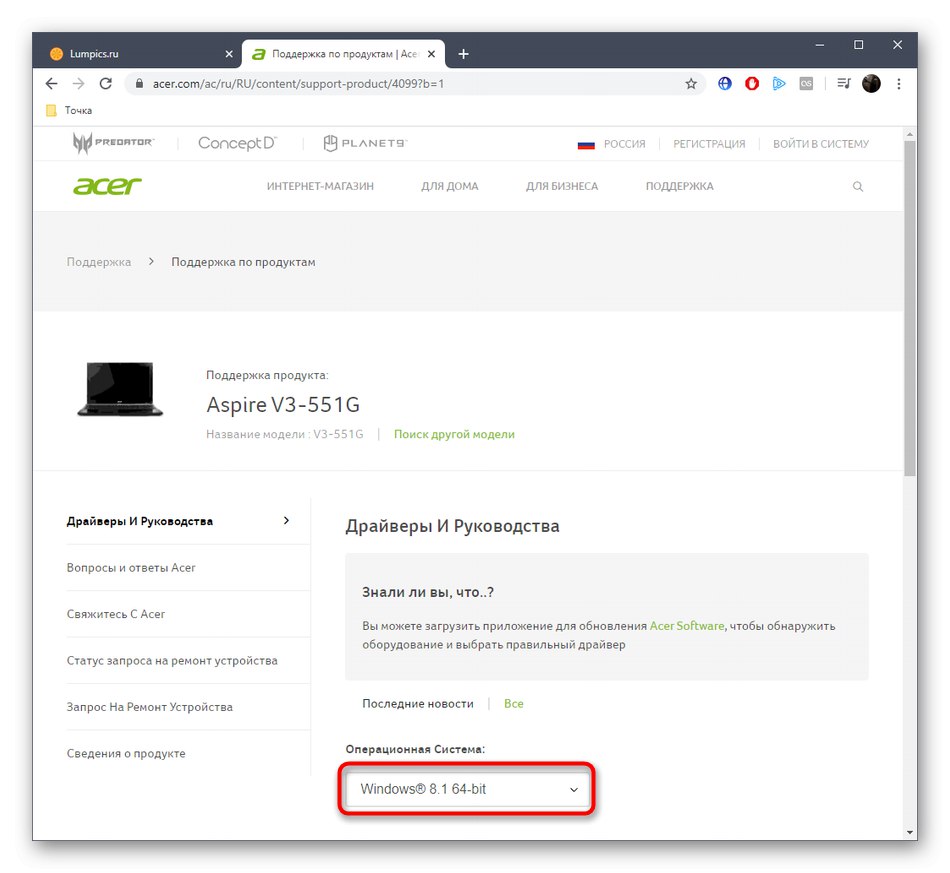Click the Все news link

click(x=513, y=703)
